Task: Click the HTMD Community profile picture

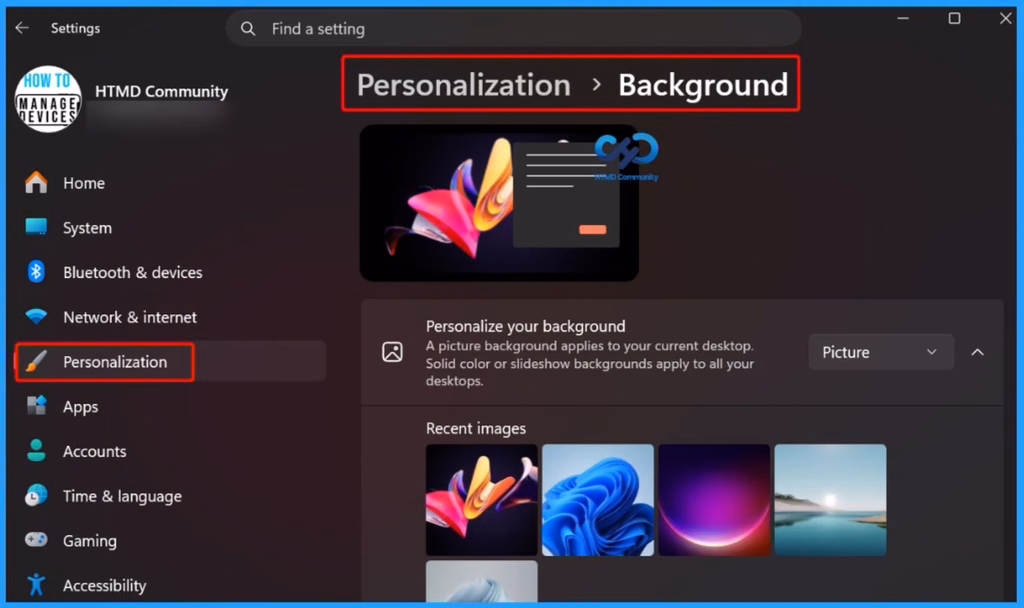Action: pyautogui.click(x=48, y=99)
